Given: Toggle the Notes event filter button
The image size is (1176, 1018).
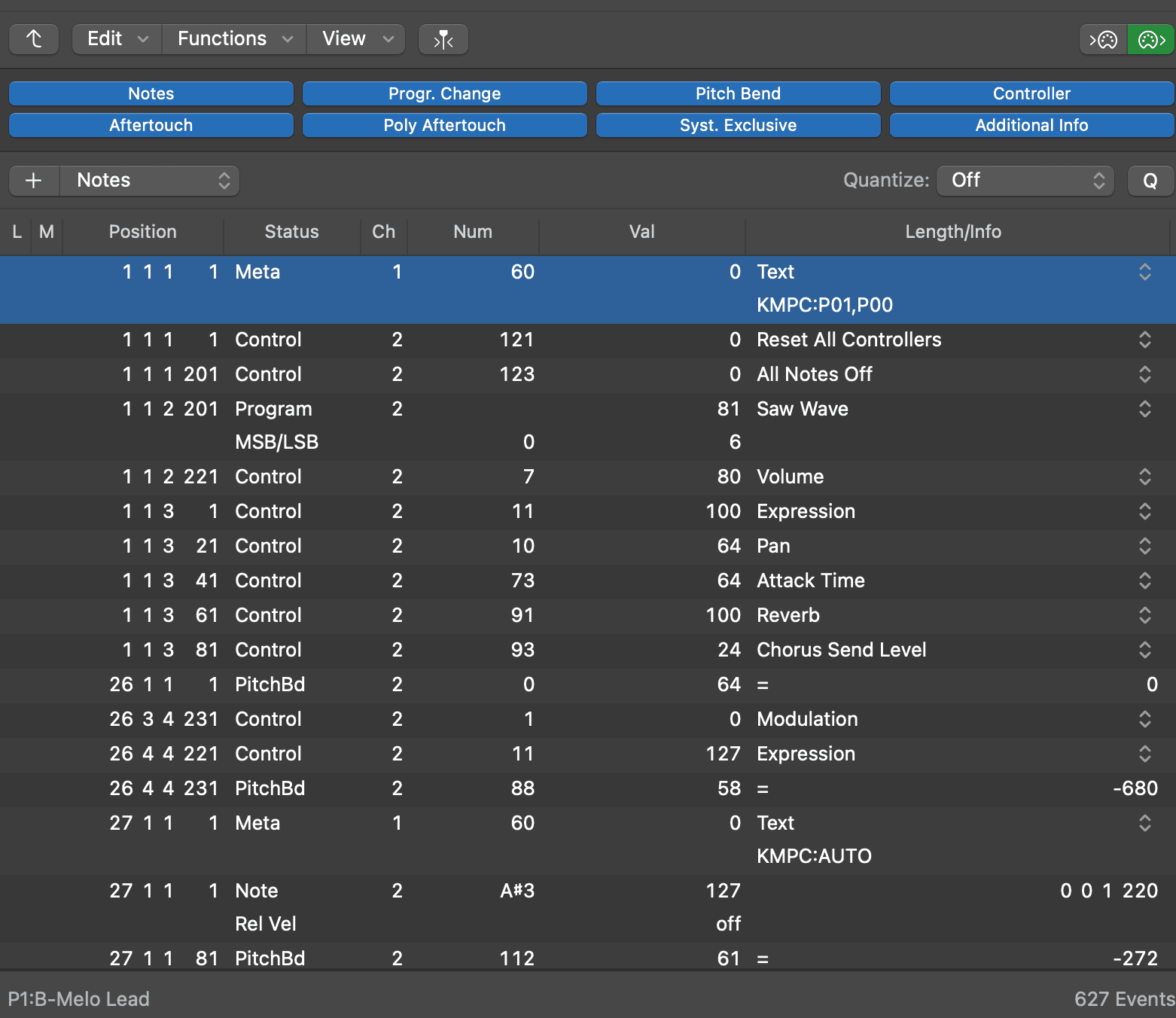Looking at the screenshot, I should (x=151, y=93).
